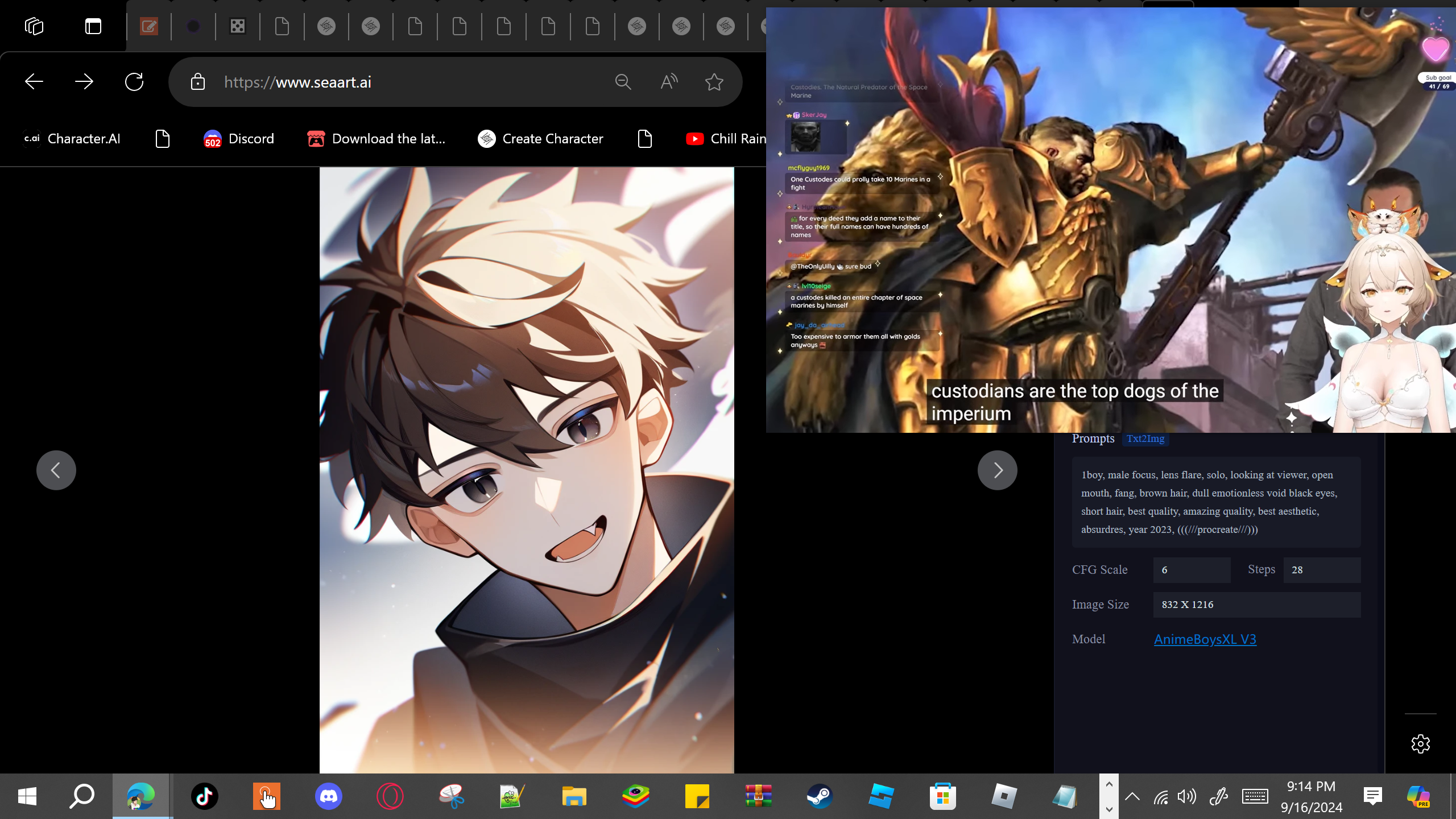Launch Opera GX from the taskbar
The height and width of the screenshot is (819, 1456).
coord(390,796)
